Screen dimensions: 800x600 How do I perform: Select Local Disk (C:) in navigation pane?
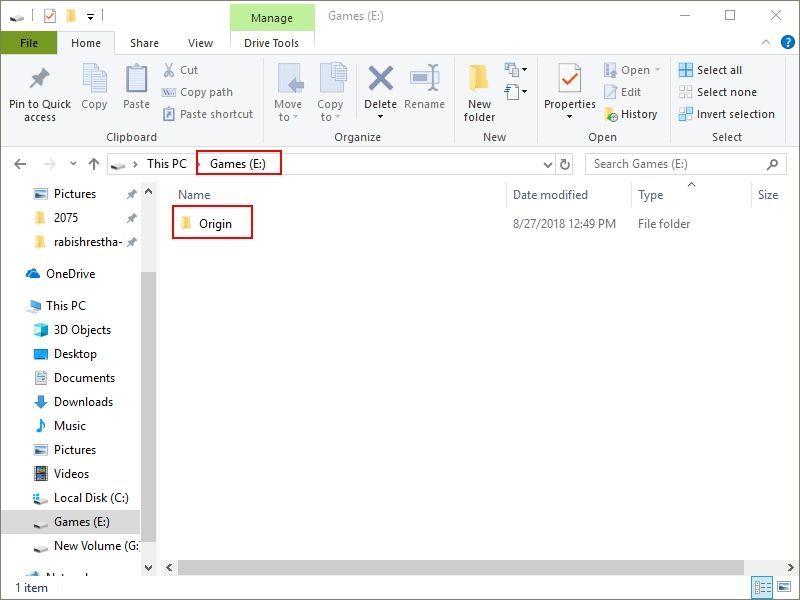point(90,498)
